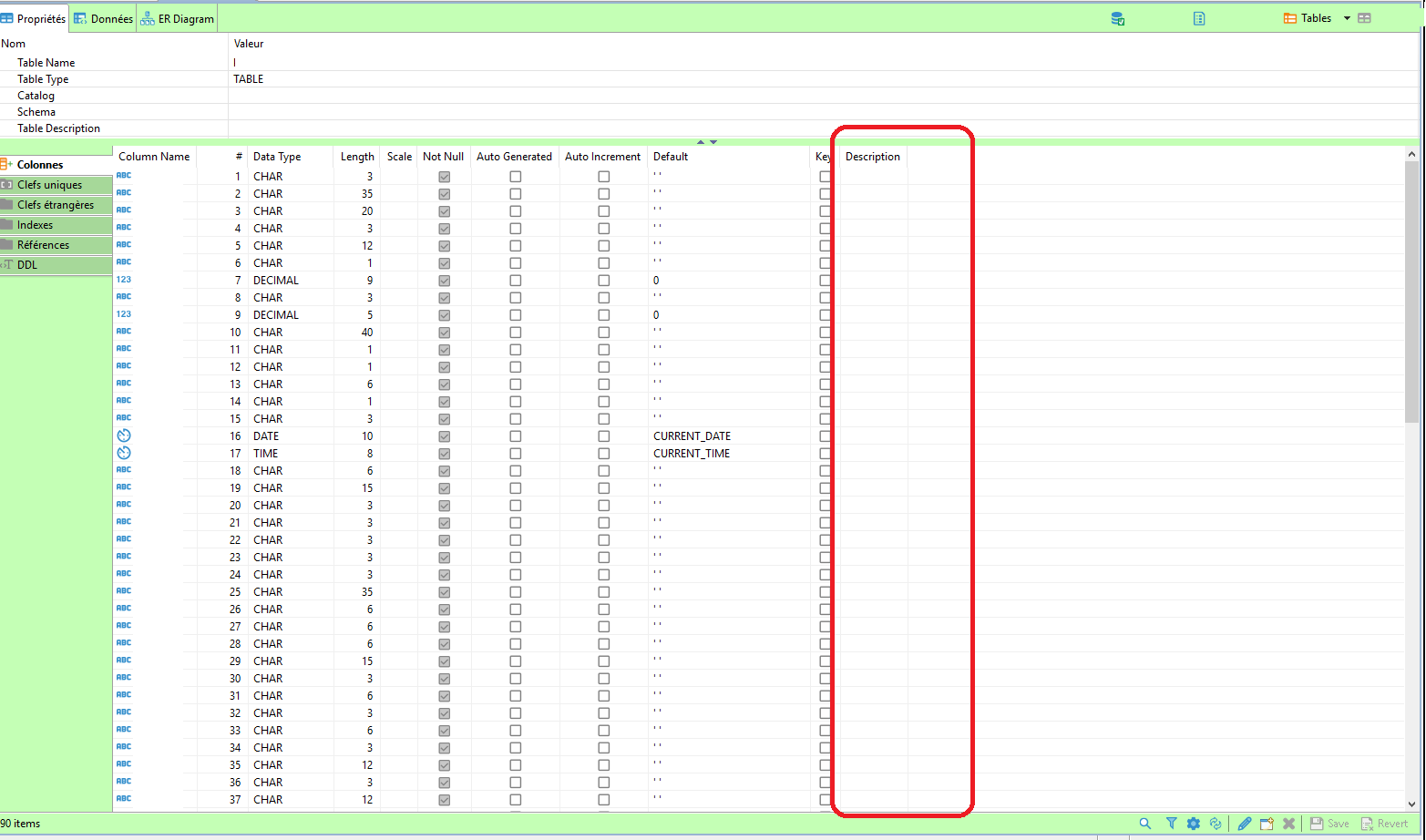
Task: Expand the panel with the downward chevron arrow
Action: click(x=713, y=142)
